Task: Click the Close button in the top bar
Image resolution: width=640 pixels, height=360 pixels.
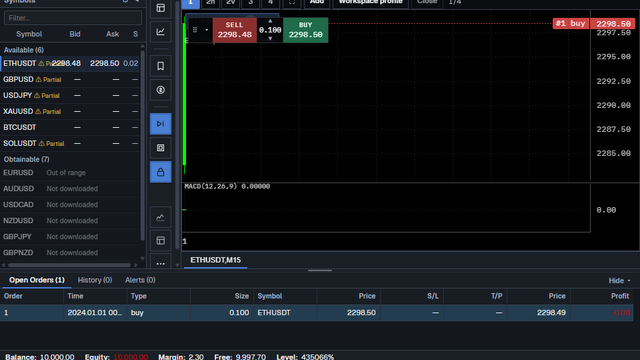Action: coord(427,2)
